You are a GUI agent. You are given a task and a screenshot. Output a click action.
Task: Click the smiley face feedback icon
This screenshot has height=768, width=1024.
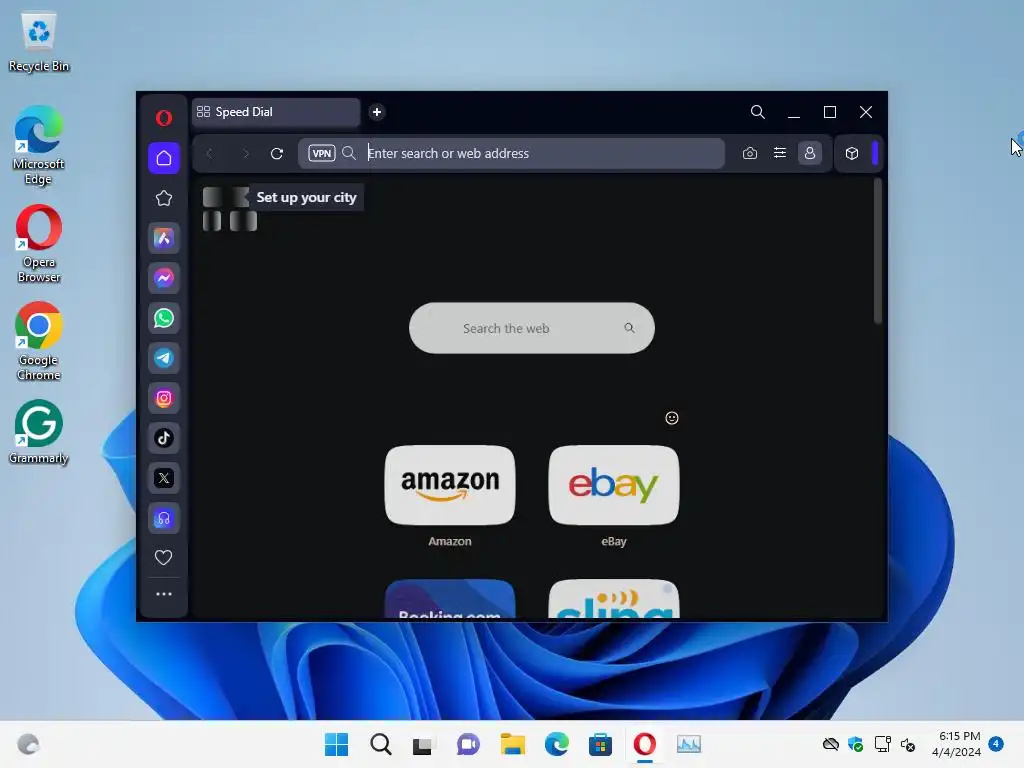click(672, 418)
